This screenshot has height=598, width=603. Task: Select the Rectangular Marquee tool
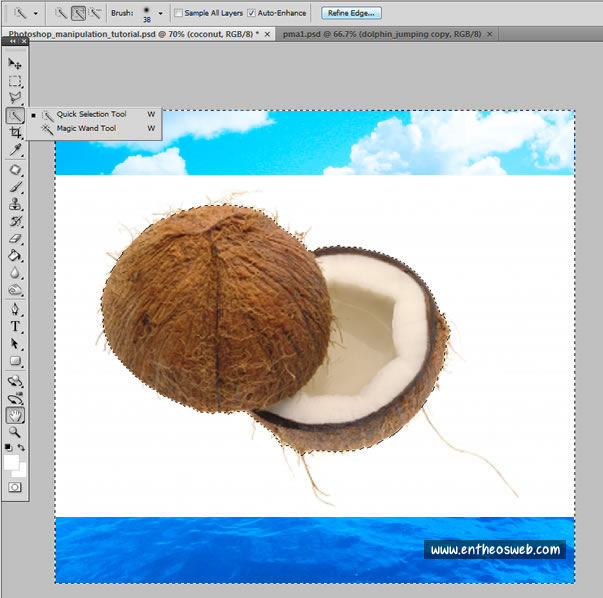click(x=15, y=81)
